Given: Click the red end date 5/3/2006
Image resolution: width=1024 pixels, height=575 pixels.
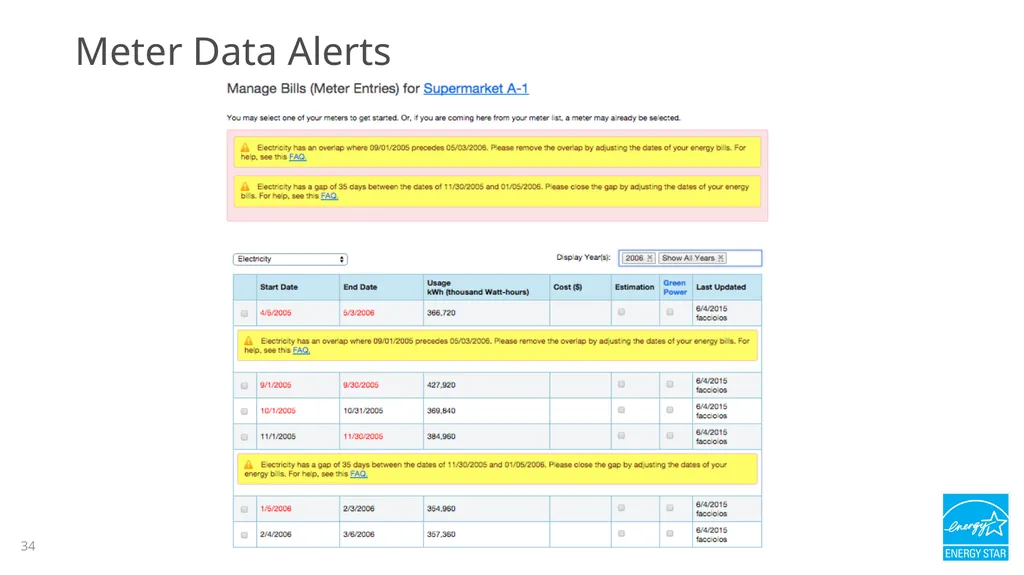Looking at the screenshot, I should pyautogui.click(x=359, y=313).
